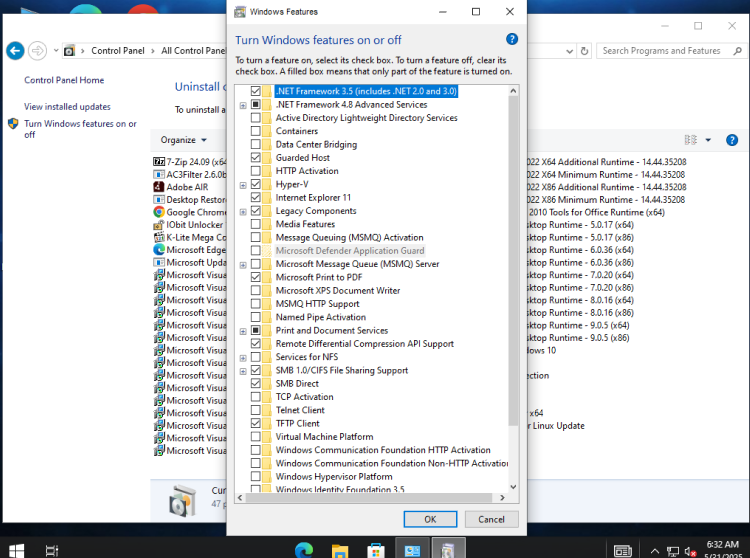Click vertical scrollbar down arrow in features list
Screen dimensions: 750x558
pyautogui.click(x=513, y=487)
